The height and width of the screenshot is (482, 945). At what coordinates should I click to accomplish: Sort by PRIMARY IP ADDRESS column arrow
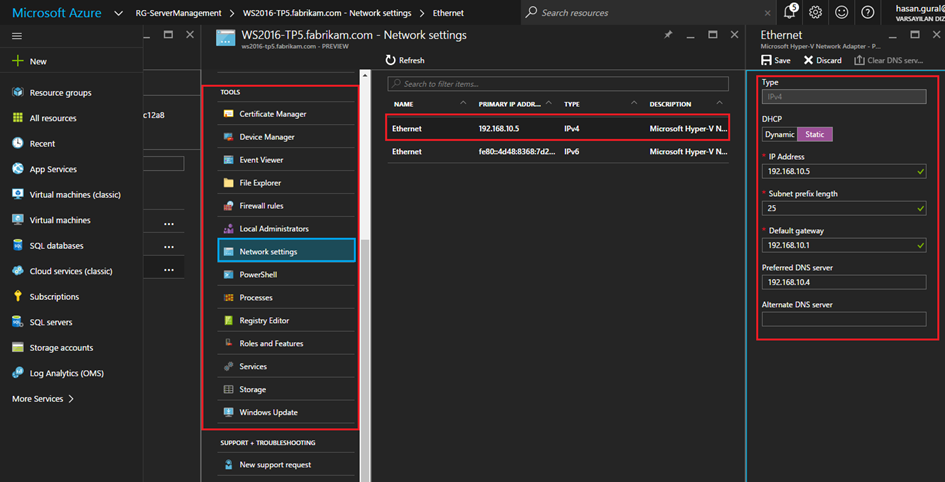click(548, 103)
